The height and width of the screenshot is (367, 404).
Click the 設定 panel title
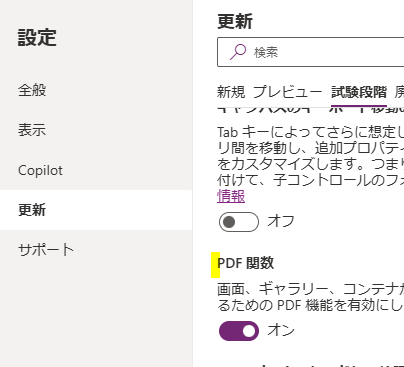coord(37,37)
